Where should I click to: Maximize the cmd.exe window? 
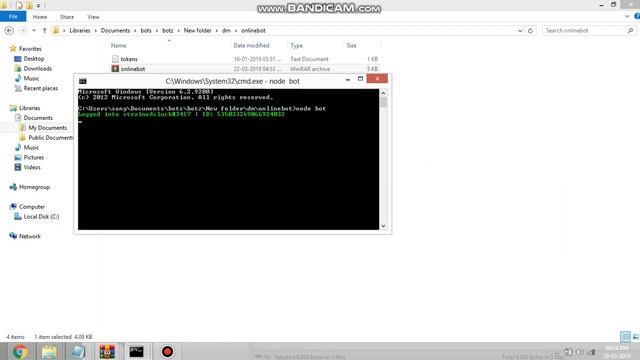tap(360, 79)
